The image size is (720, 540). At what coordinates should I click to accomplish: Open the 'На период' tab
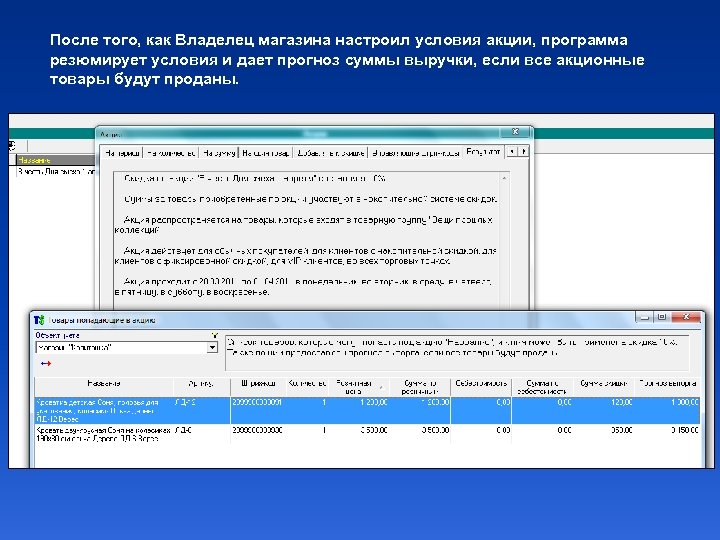(x=122, y=153)
